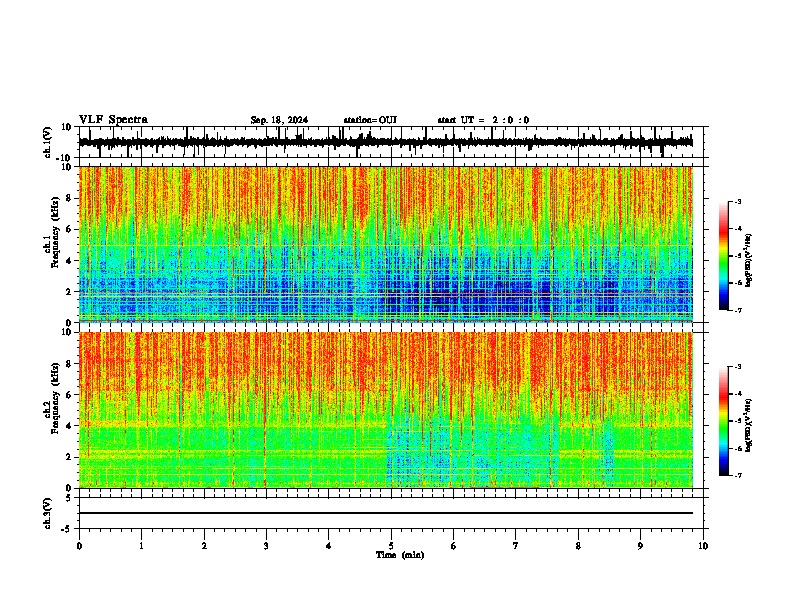Click the time axis tick label "5"
Image resolution: width=792 pixels, height=612 pixels.
(x=391, y=546)
